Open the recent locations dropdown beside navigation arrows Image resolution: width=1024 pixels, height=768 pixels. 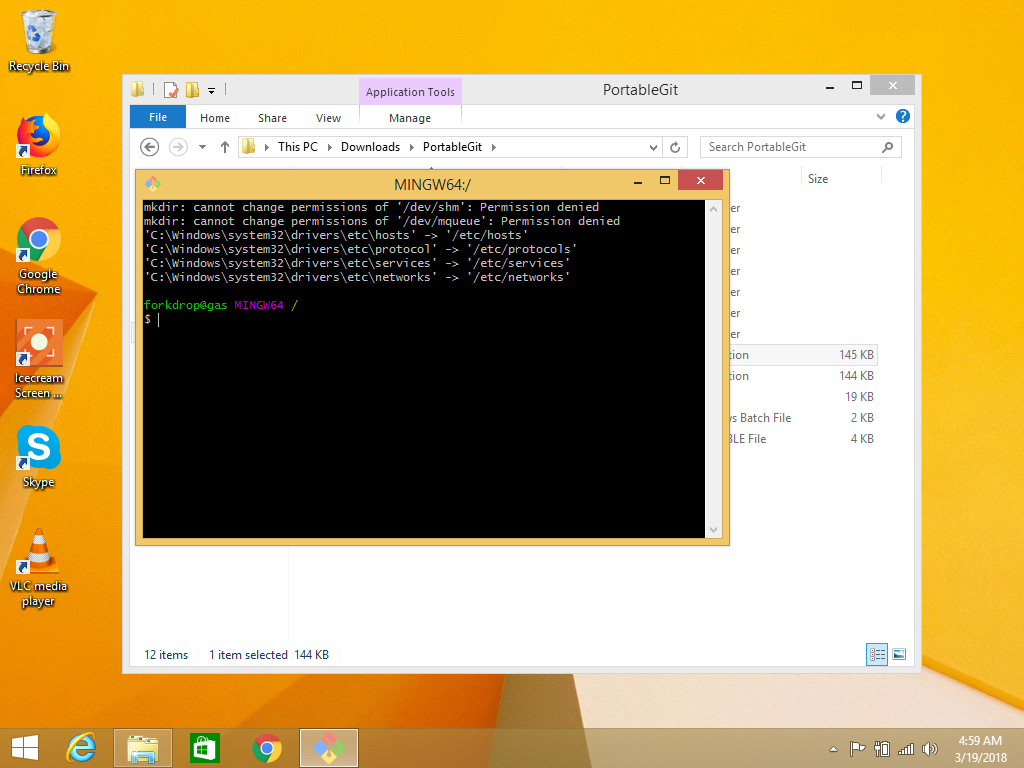tap(202, 146)
